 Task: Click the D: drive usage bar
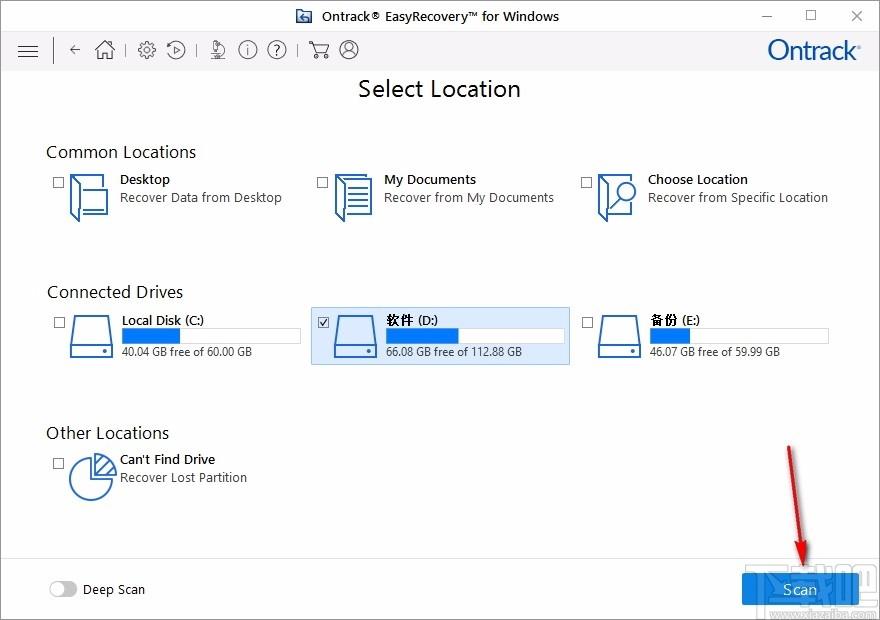[475, 336]
